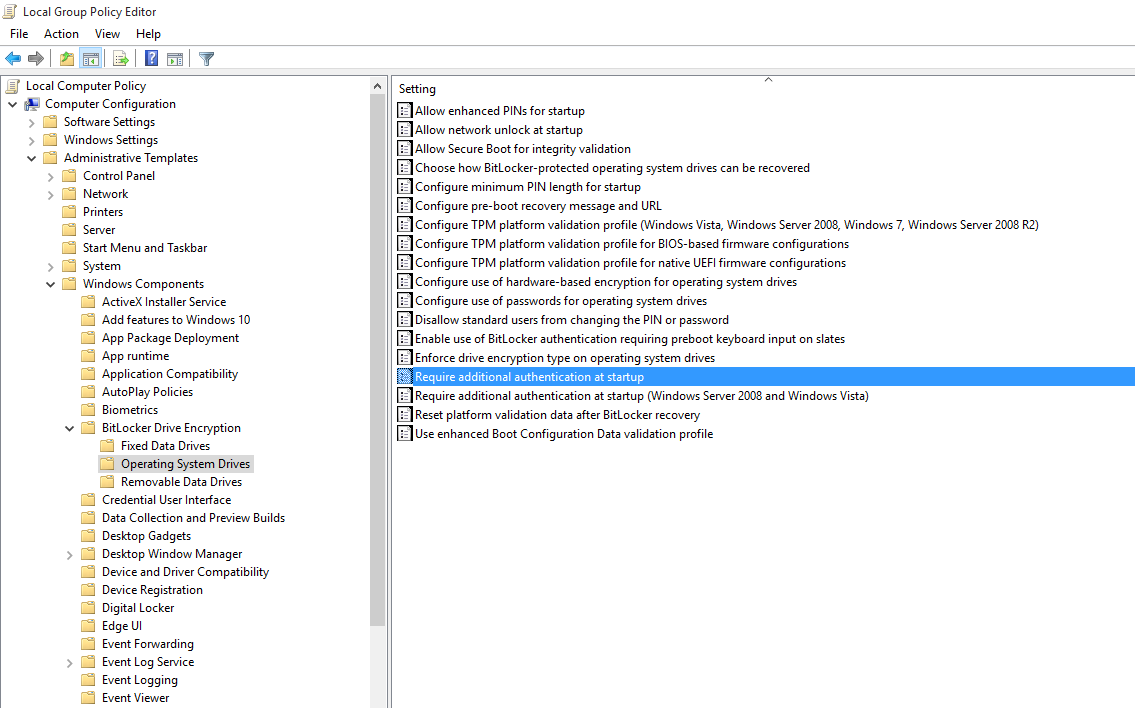
Task: Click the Local Computer Policy root icon
Action: point(12,86)
